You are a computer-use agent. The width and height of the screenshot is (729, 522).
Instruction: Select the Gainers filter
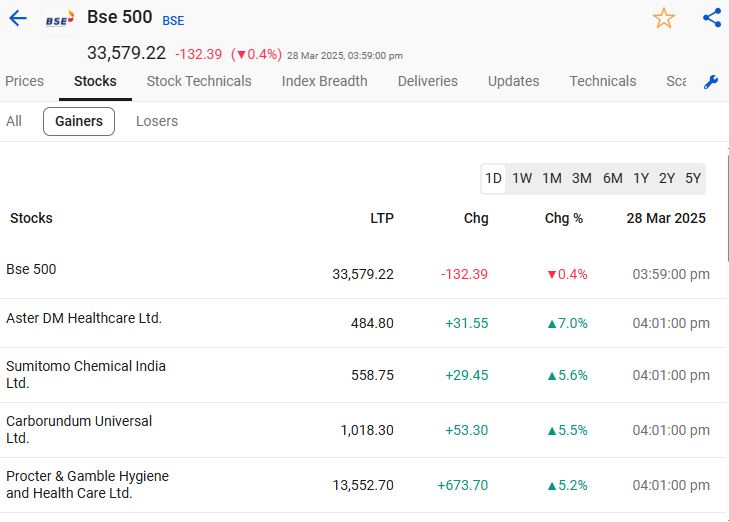click(79, 121)
